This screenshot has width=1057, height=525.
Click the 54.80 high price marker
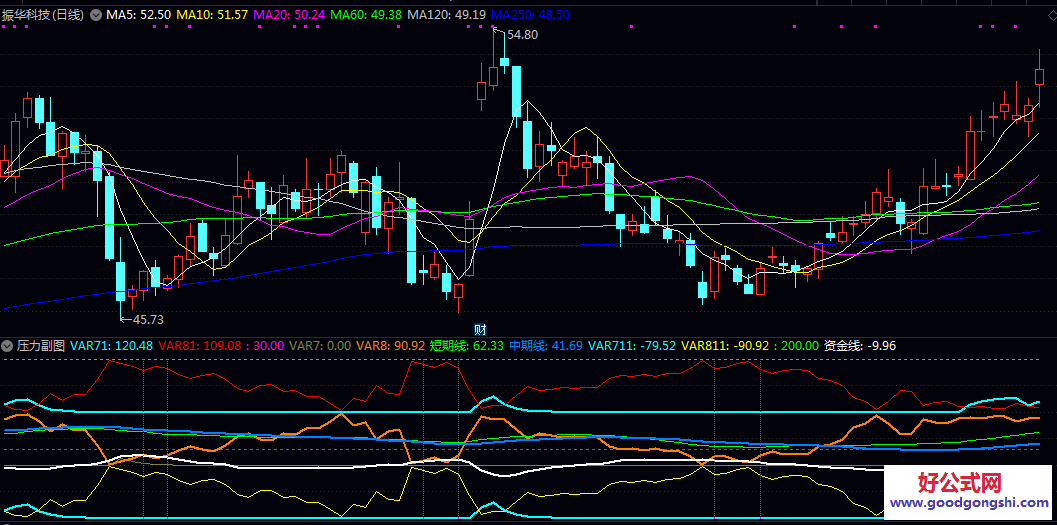[522, 35]
